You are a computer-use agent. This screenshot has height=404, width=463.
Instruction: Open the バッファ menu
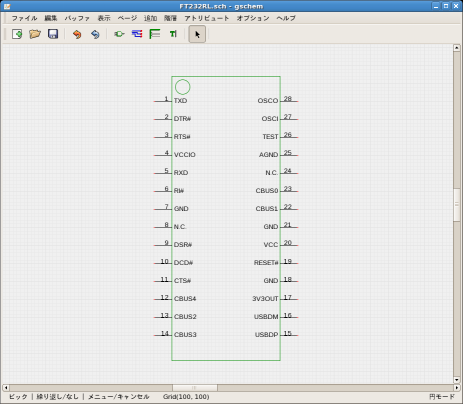77,18
